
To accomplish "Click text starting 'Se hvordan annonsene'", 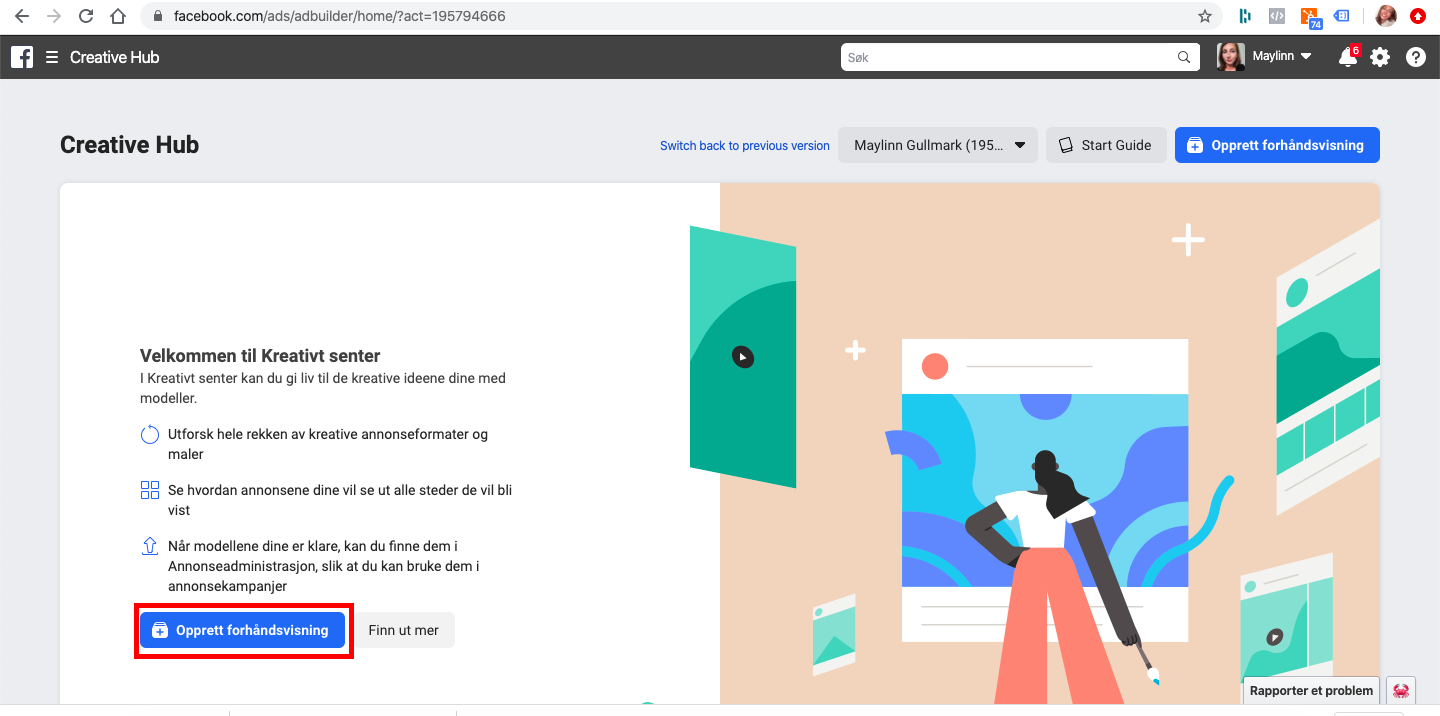I will 340,500.
